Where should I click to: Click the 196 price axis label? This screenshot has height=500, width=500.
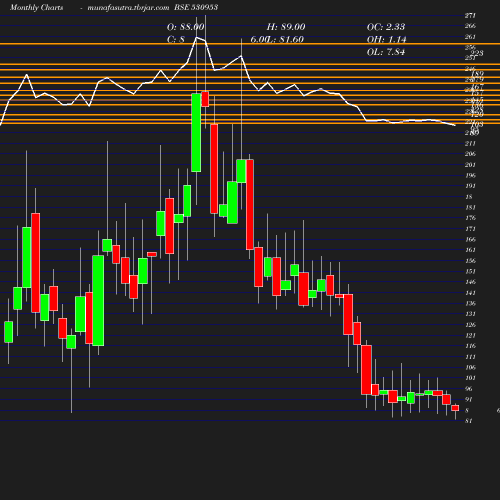pos(470,175)
